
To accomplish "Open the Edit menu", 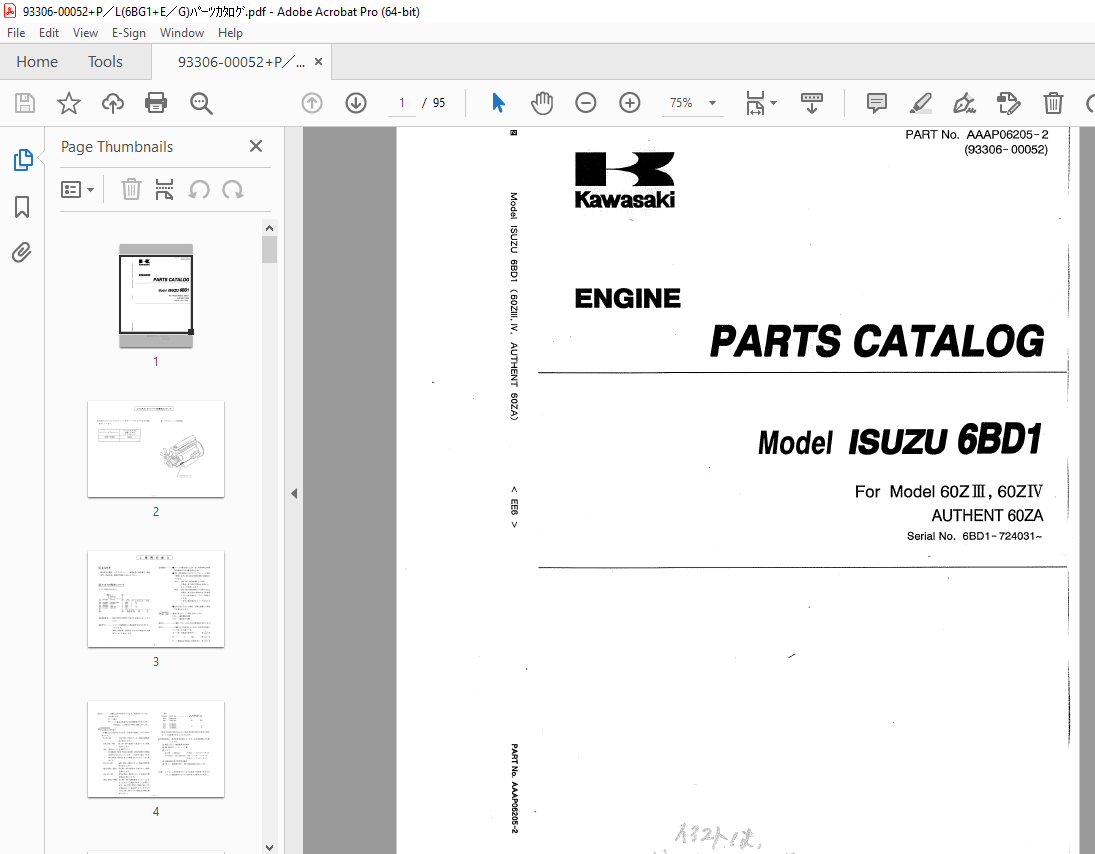I will point(49,33).
